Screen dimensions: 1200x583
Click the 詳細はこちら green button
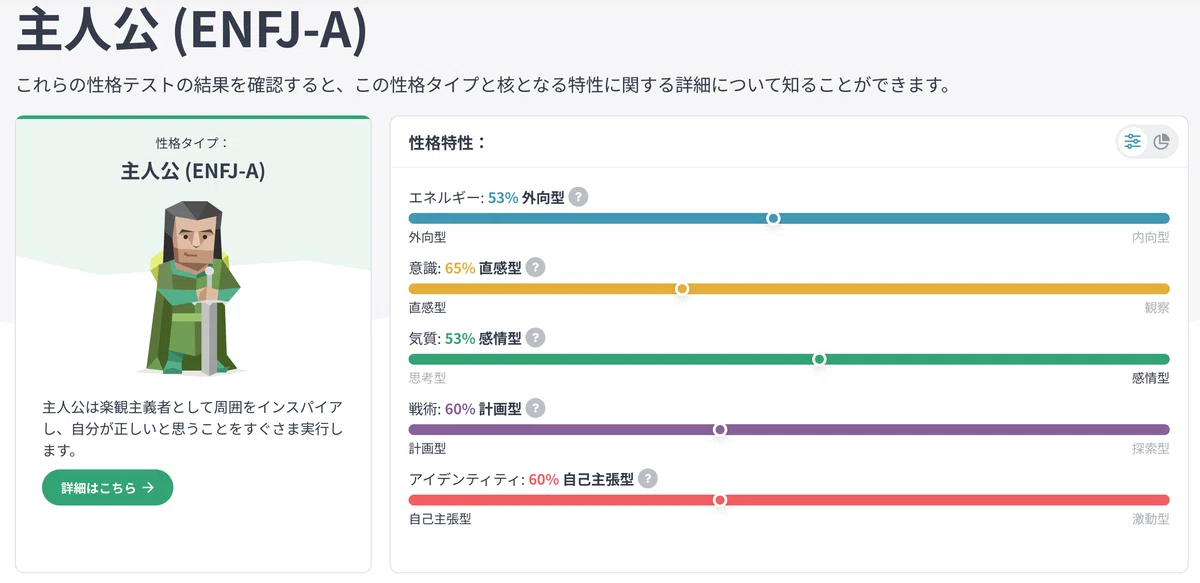coord(108,488)
